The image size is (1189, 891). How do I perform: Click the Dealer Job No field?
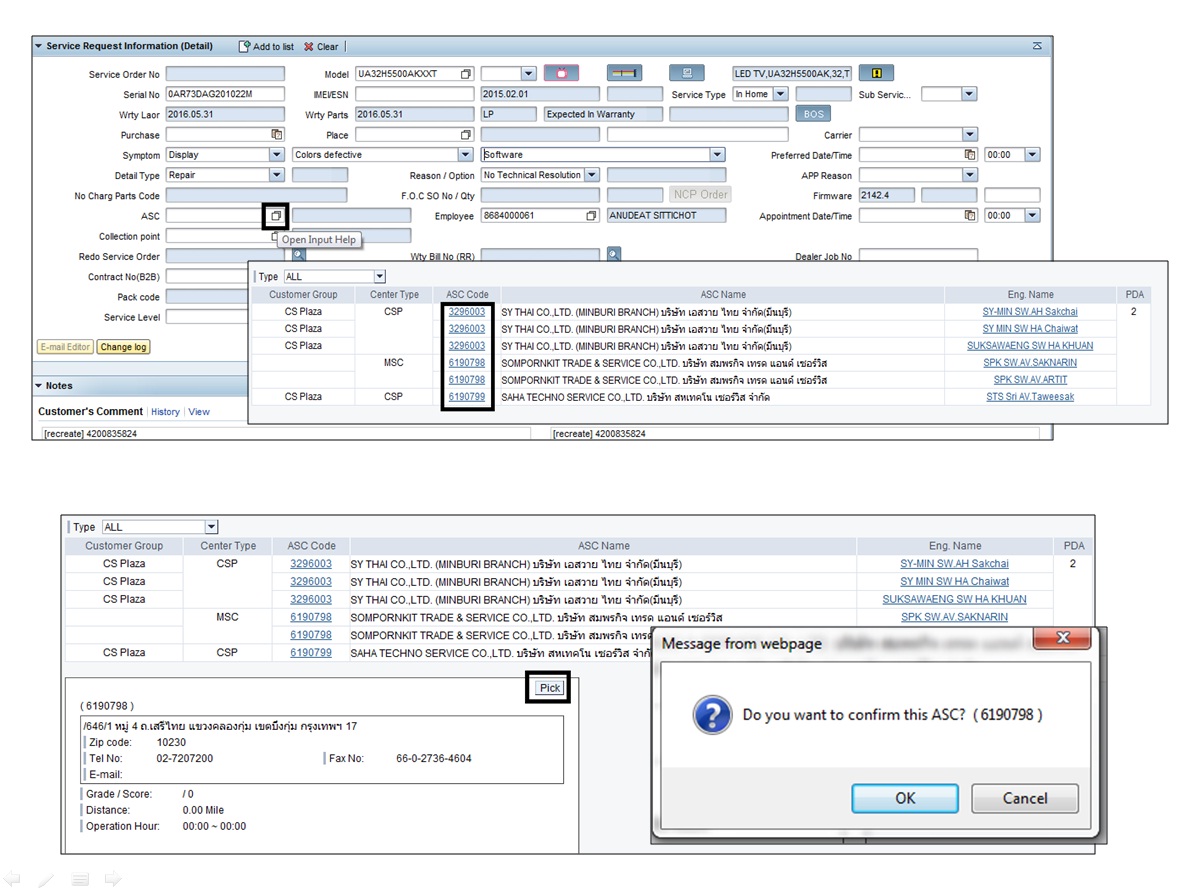click(918, 255)
